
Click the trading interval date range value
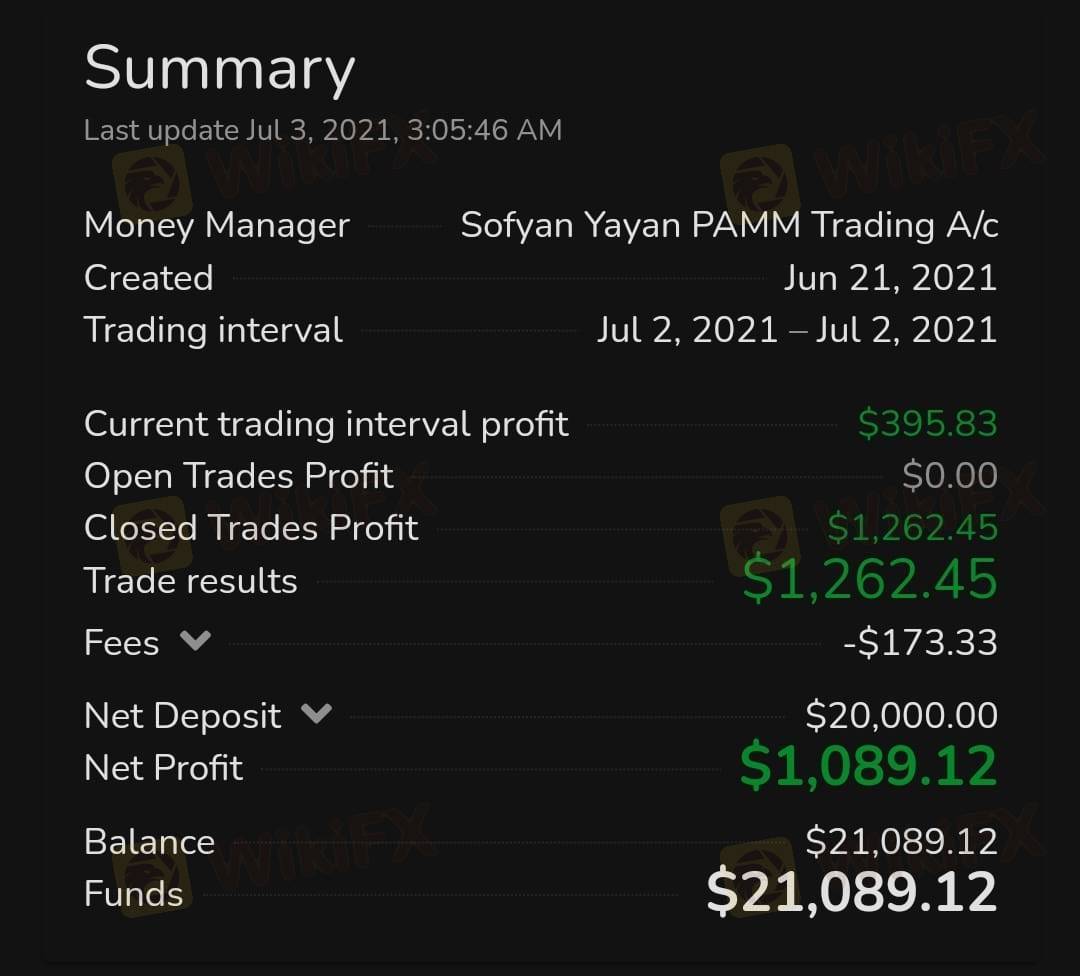796,330
